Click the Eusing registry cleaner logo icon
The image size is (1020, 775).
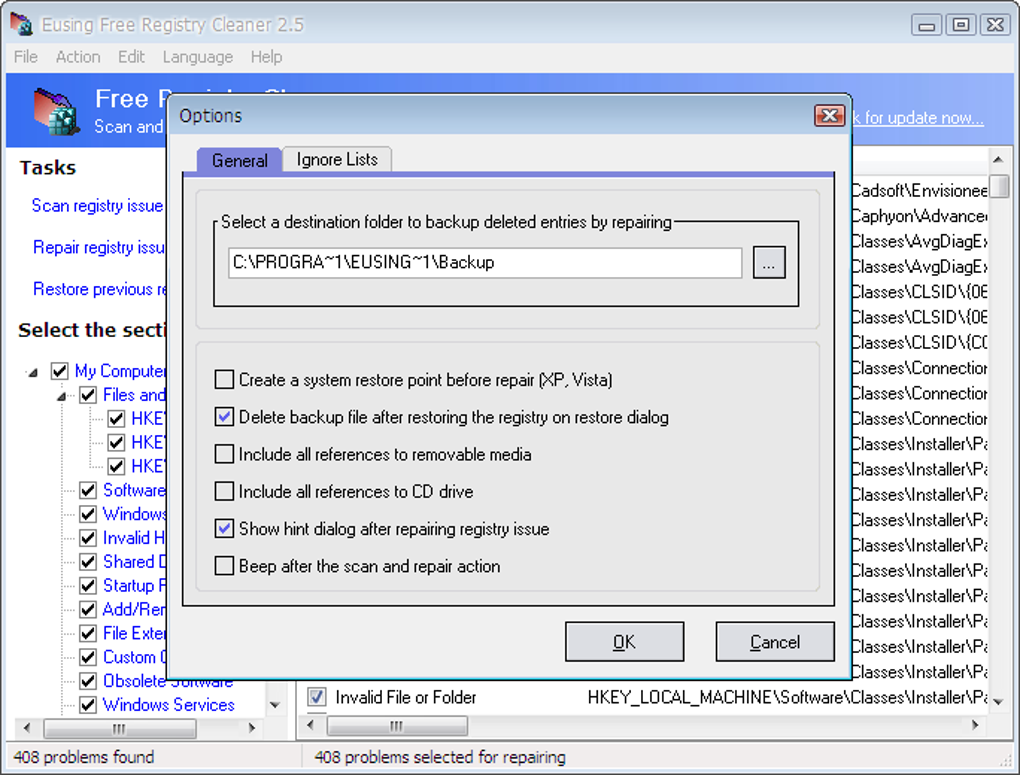pyautogui.click(x=56, y=111)
